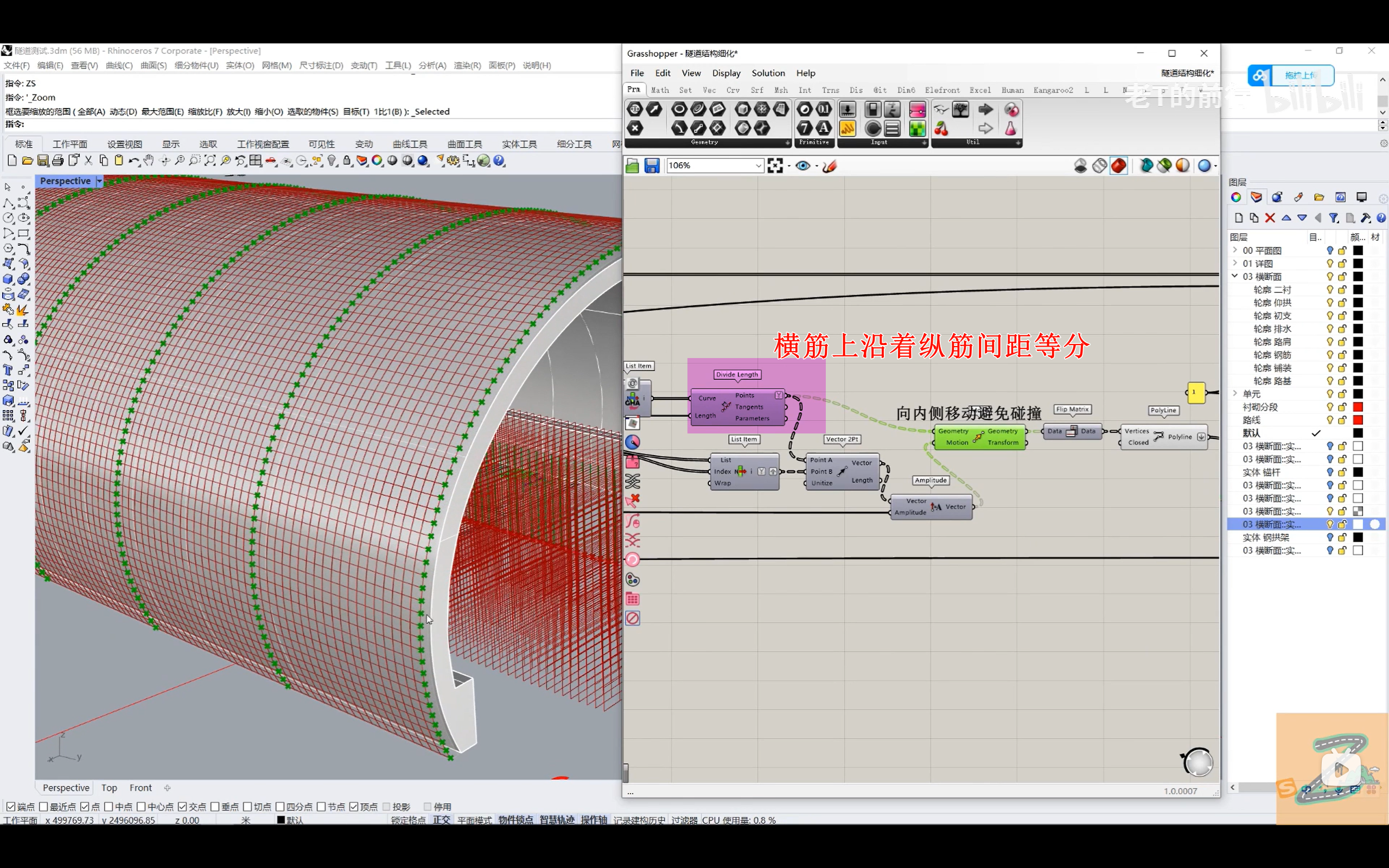The height and width of the screenshot is (868, 1389).
Task: Open the 106% zoom level dropdown
Action: click(x=757, y=166)
